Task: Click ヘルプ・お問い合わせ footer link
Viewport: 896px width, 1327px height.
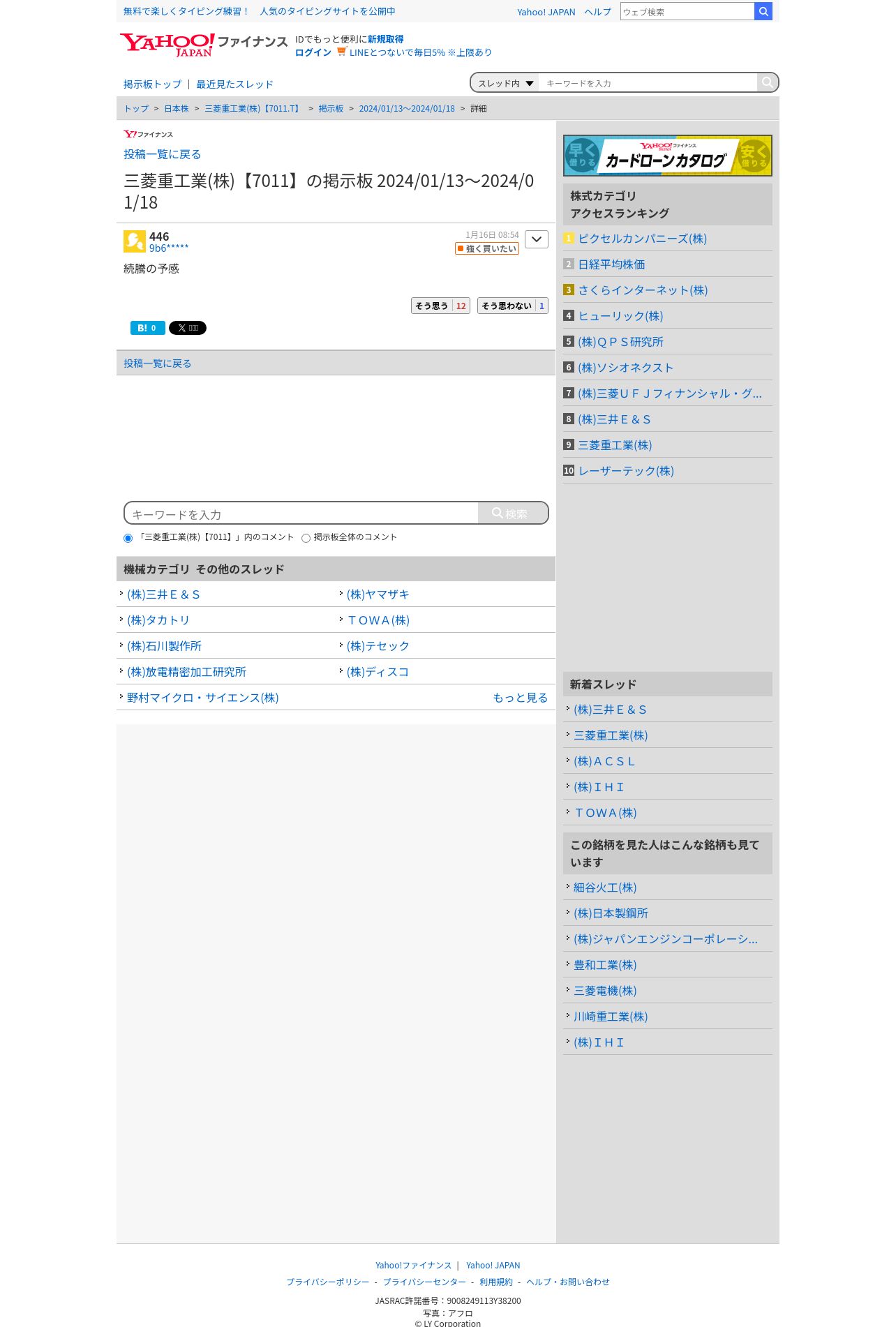Action: (x=567, y=1282)
